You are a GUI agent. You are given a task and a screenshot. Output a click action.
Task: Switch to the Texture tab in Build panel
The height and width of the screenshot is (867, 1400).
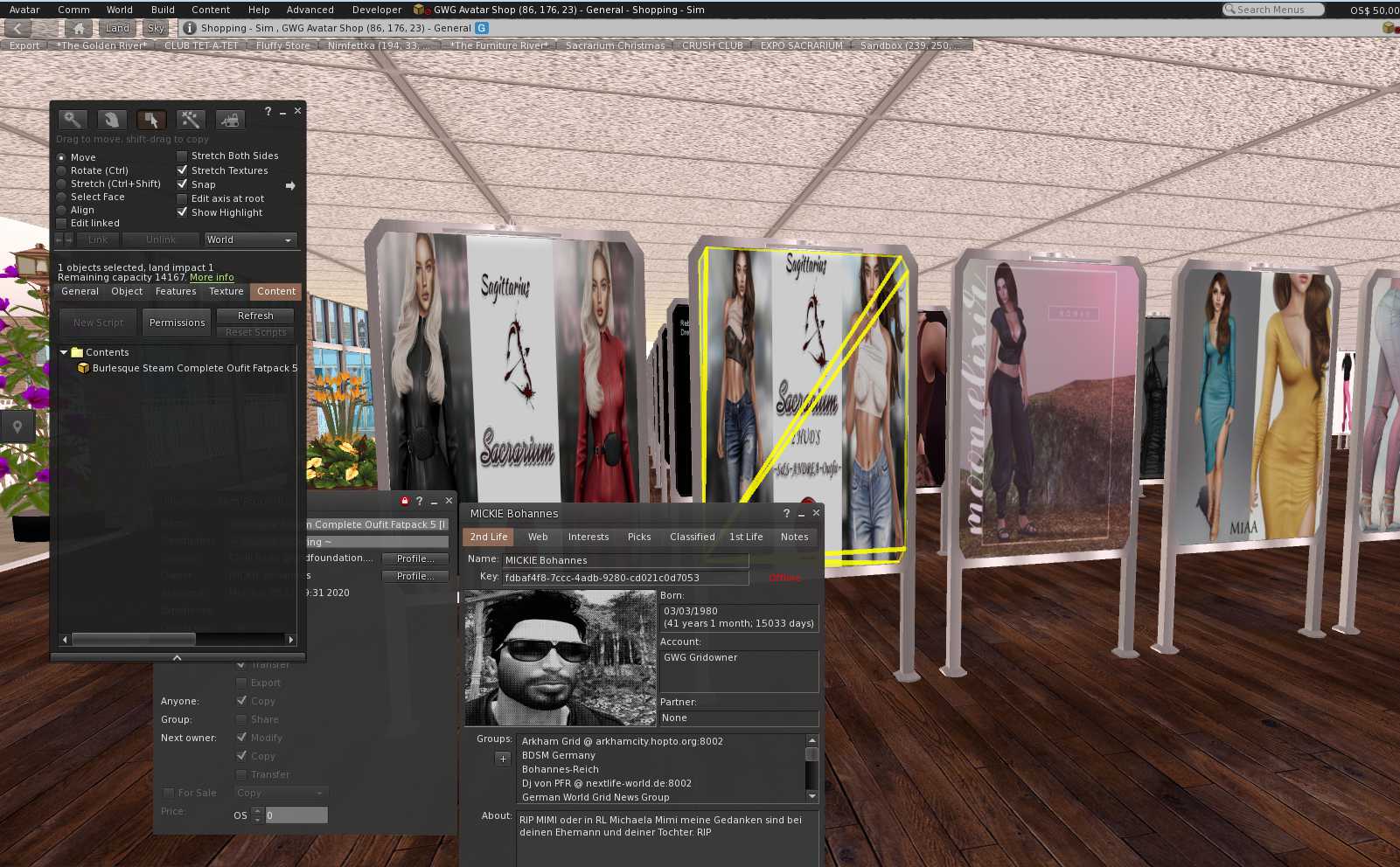click(x=226, y=291)
